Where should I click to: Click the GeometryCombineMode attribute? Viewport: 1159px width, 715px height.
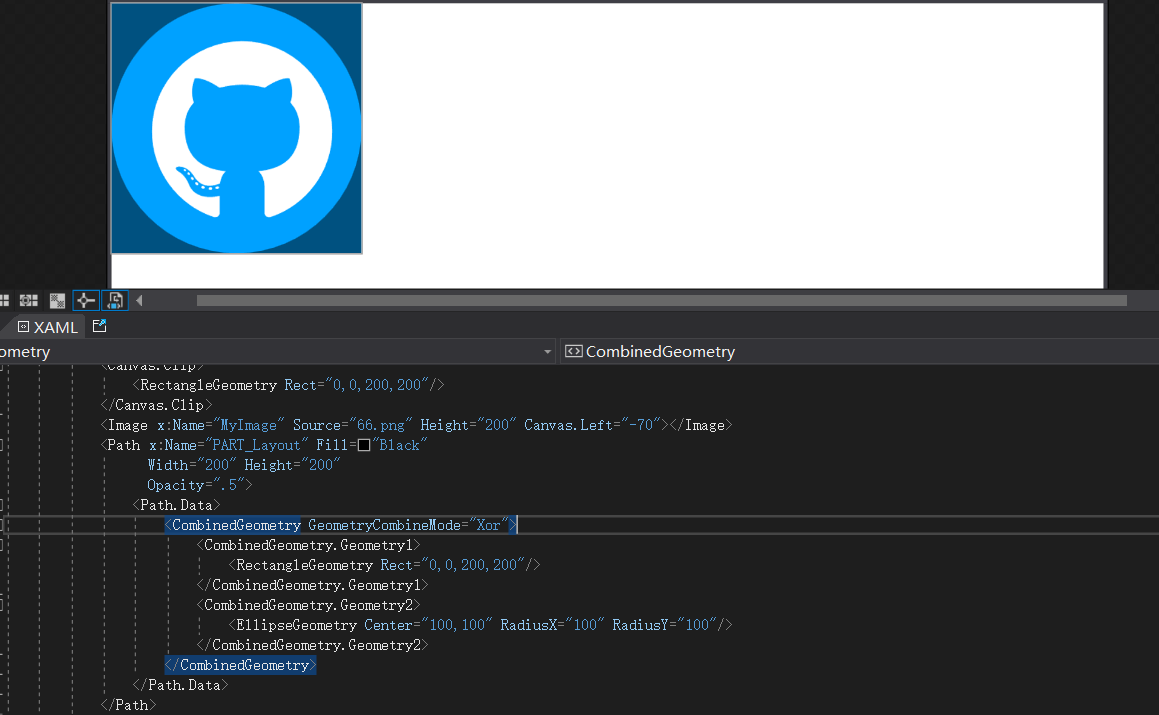tap(384, 525)
